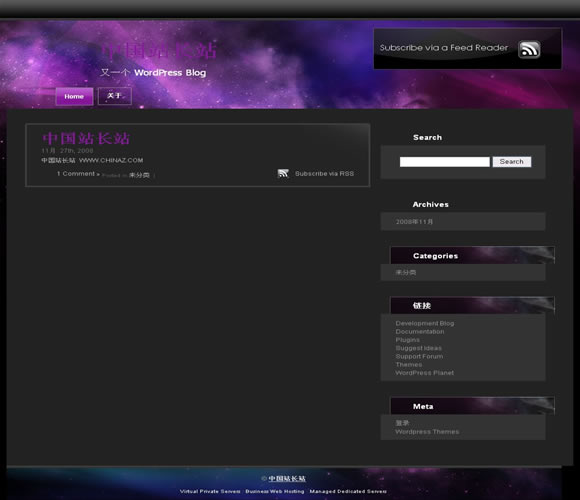Screen dimensions: 580x500
Task: Open Managed Dedicated Servers footer link
Action: point(348,491)
